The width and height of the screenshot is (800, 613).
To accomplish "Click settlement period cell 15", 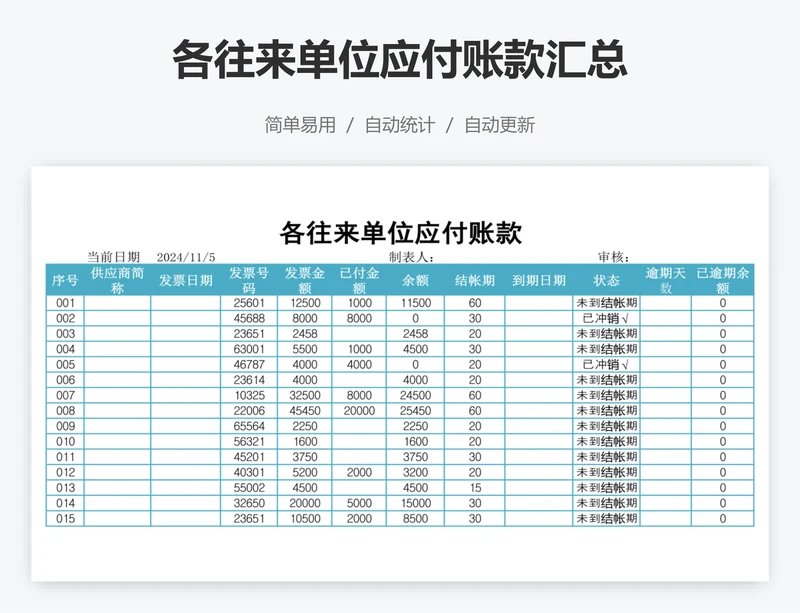I will pyautogui.click(x=475, y=488).
